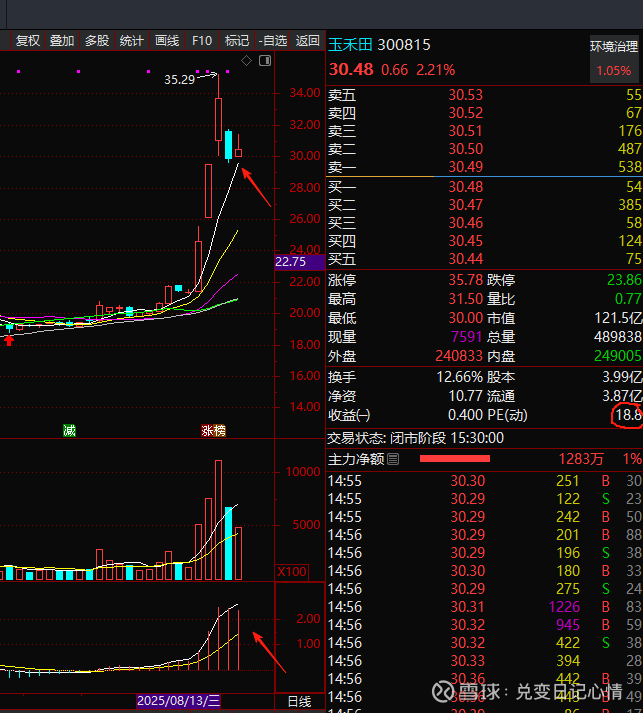Click the current price 30.48

click(x=351, y=70)
